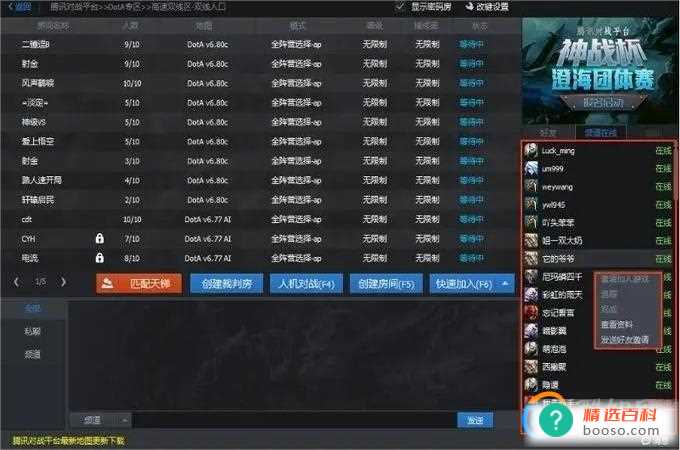Go to the previous room list page

16,282
